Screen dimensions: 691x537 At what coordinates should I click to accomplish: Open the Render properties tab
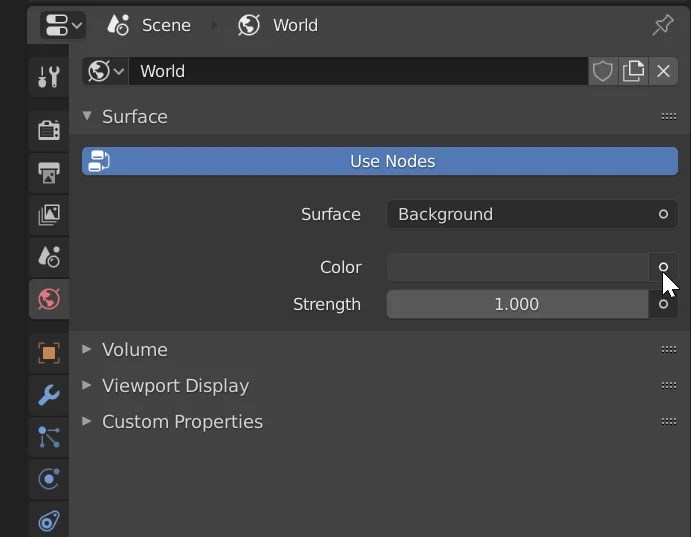point(49,131)
